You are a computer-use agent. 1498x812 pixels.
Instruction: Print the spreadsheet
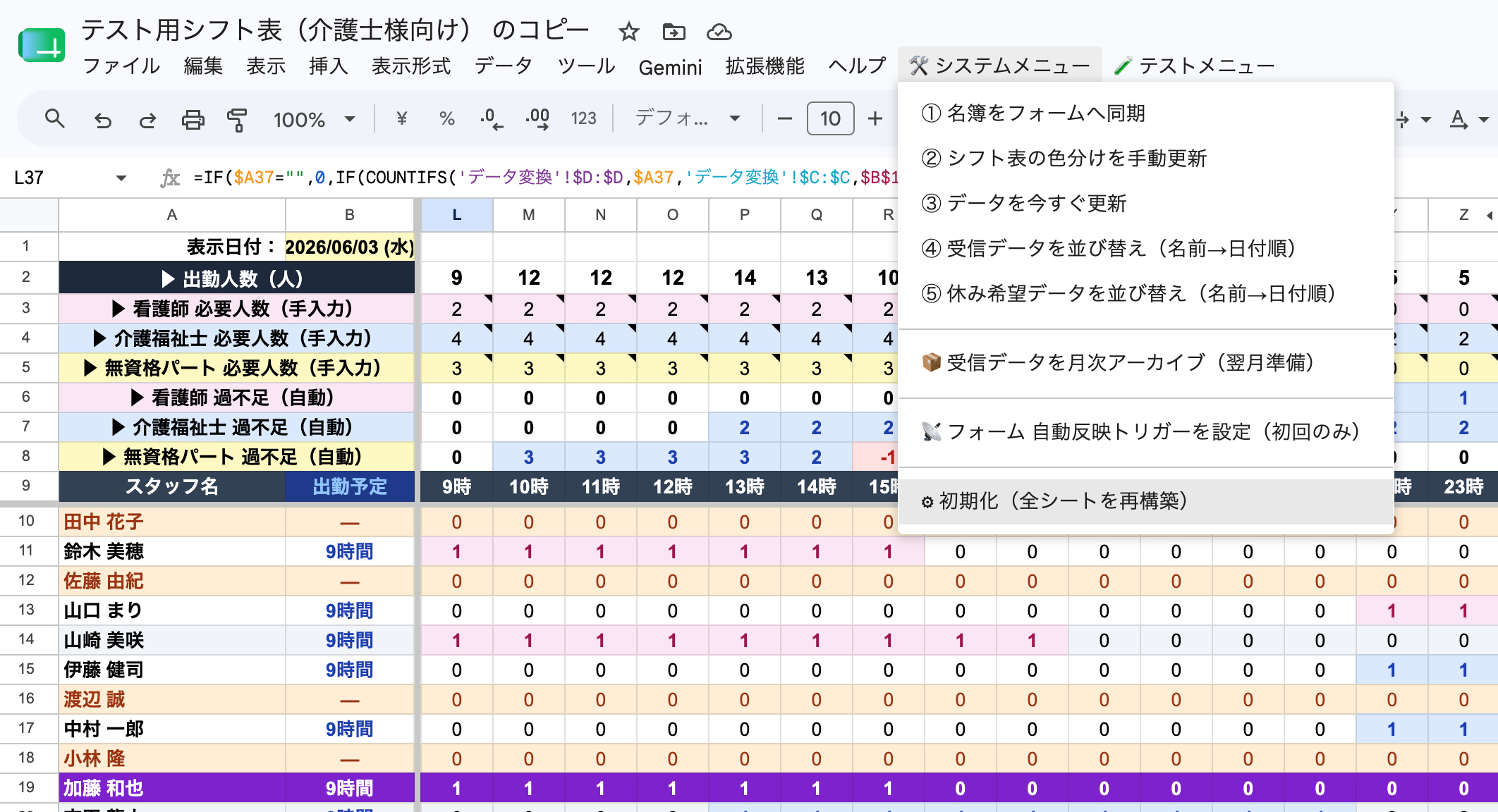[193, 119]
